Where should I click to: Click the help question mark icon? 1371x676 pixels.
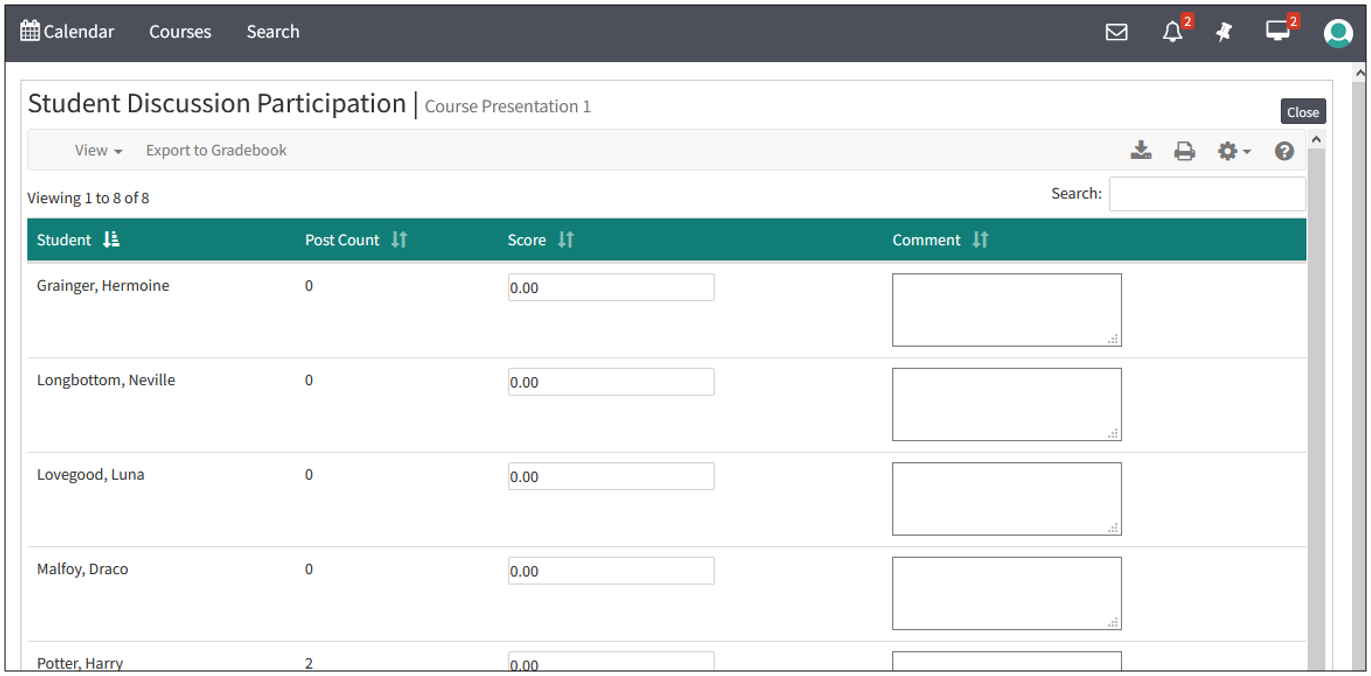tap(1285, 151)
